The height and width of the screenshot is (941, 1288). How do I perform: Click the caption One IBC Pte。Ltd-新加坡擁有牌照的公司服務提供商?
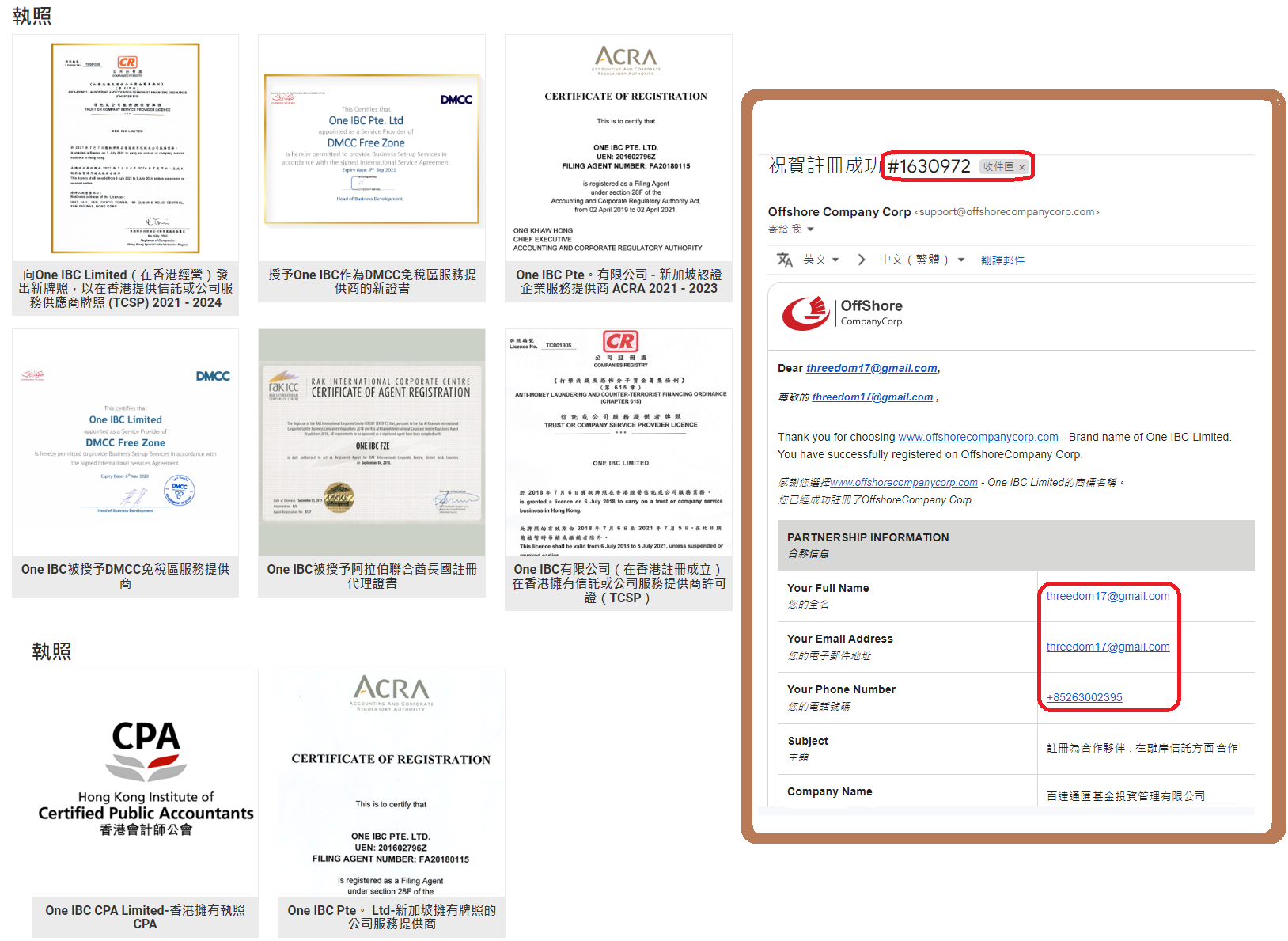[392, 917]
